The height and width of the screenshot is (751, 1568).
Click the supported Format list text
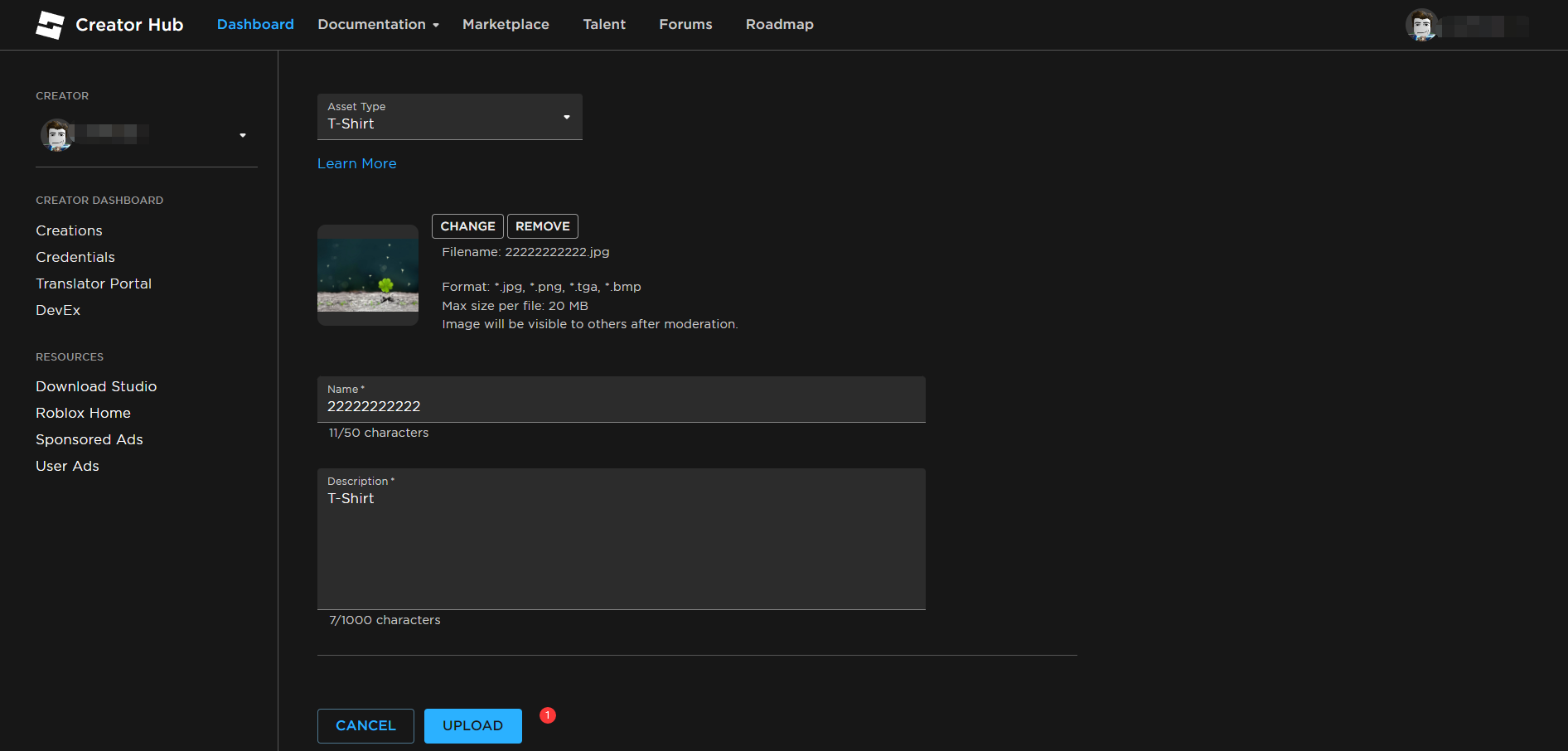541,287
